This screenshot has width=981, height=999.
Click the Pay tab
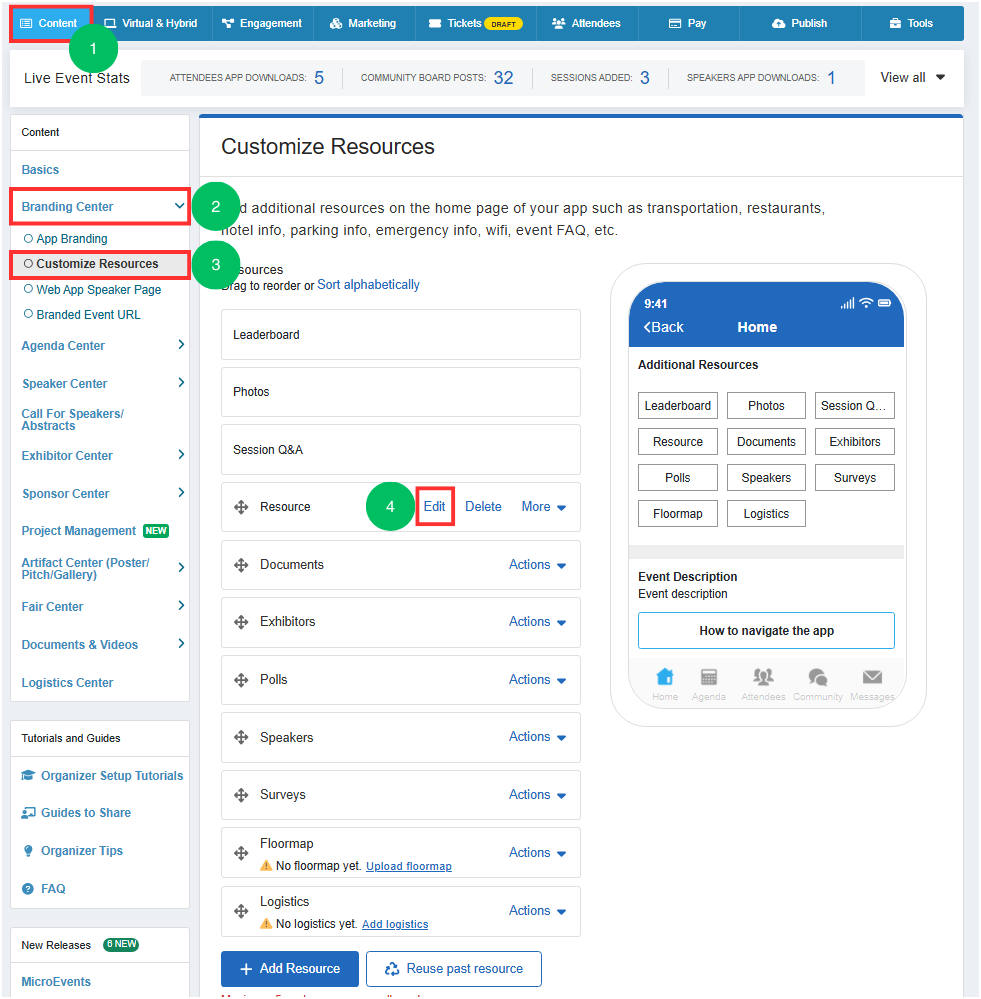(x=688, y=24)
